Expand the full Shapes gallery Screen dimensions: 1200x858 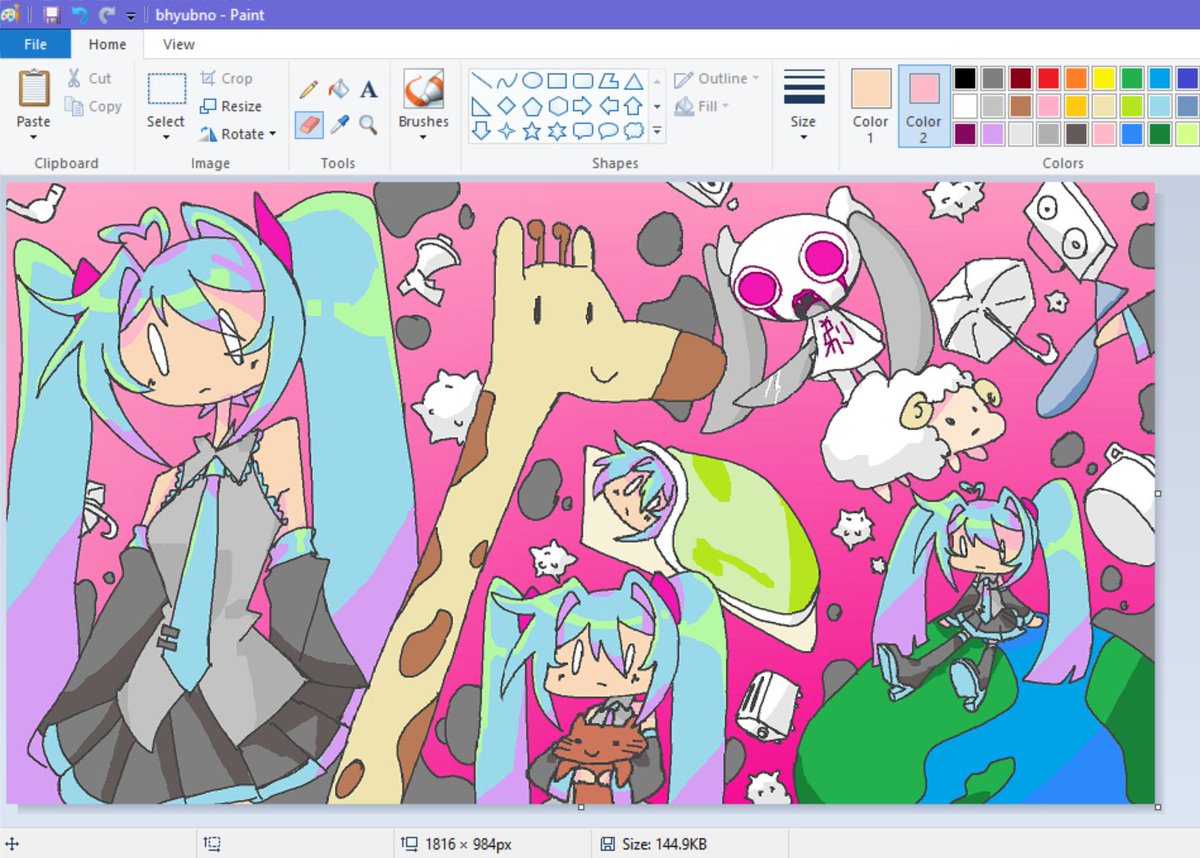pyautogui.click(x=657, y=130)
